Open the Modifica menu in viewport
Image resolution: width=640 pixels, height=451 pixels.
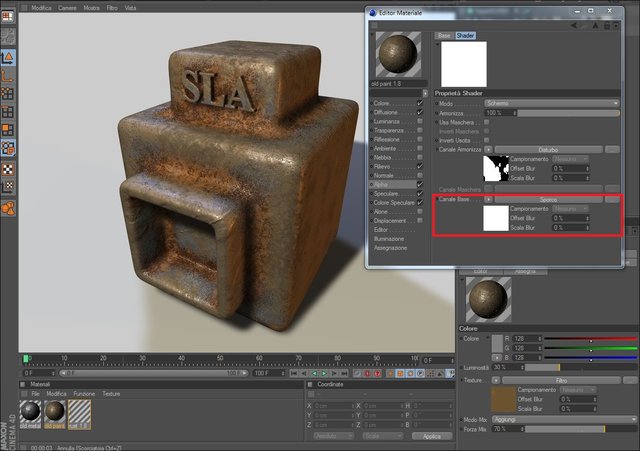coord(41,8)
